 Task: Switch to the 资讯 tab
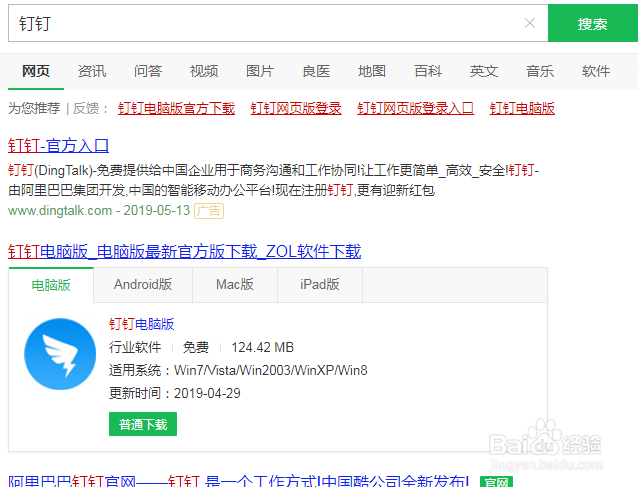click(92, 71)
